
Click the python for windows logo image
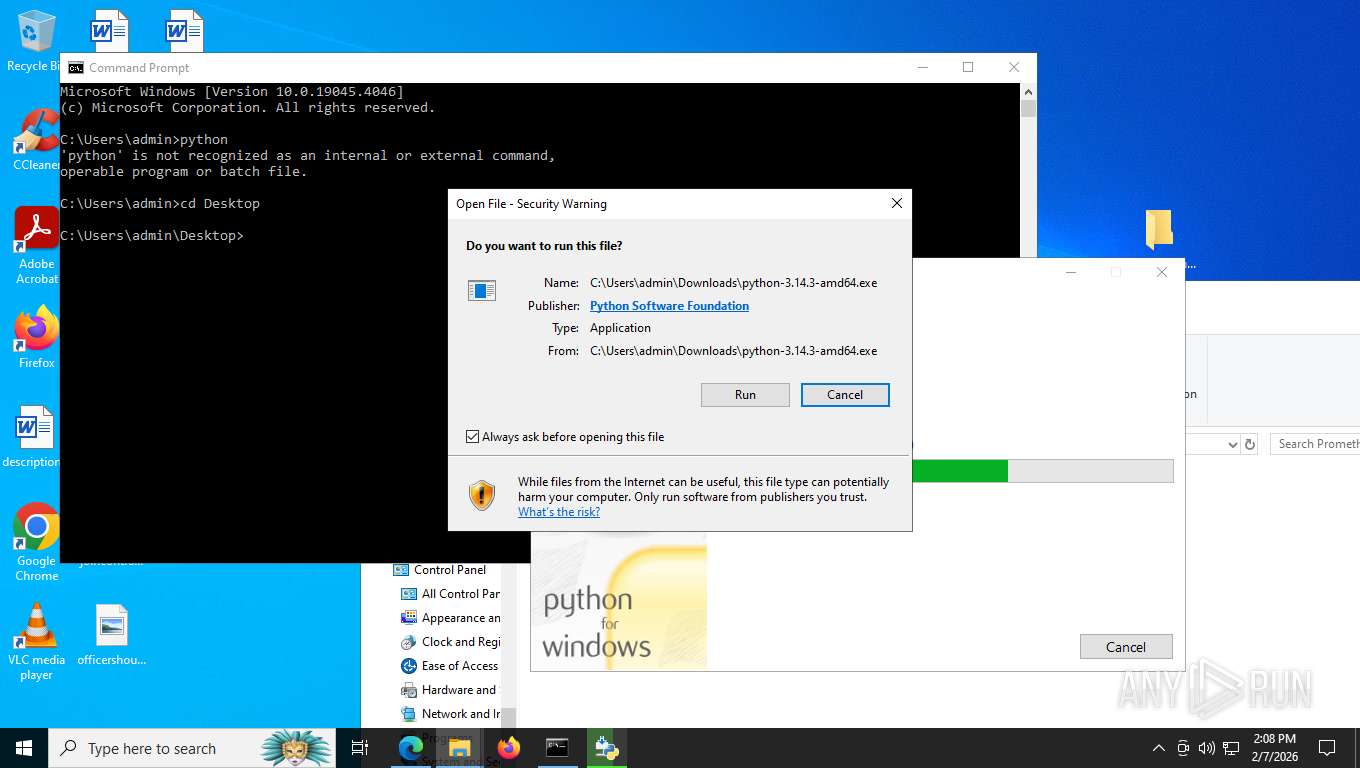point(619,600)
